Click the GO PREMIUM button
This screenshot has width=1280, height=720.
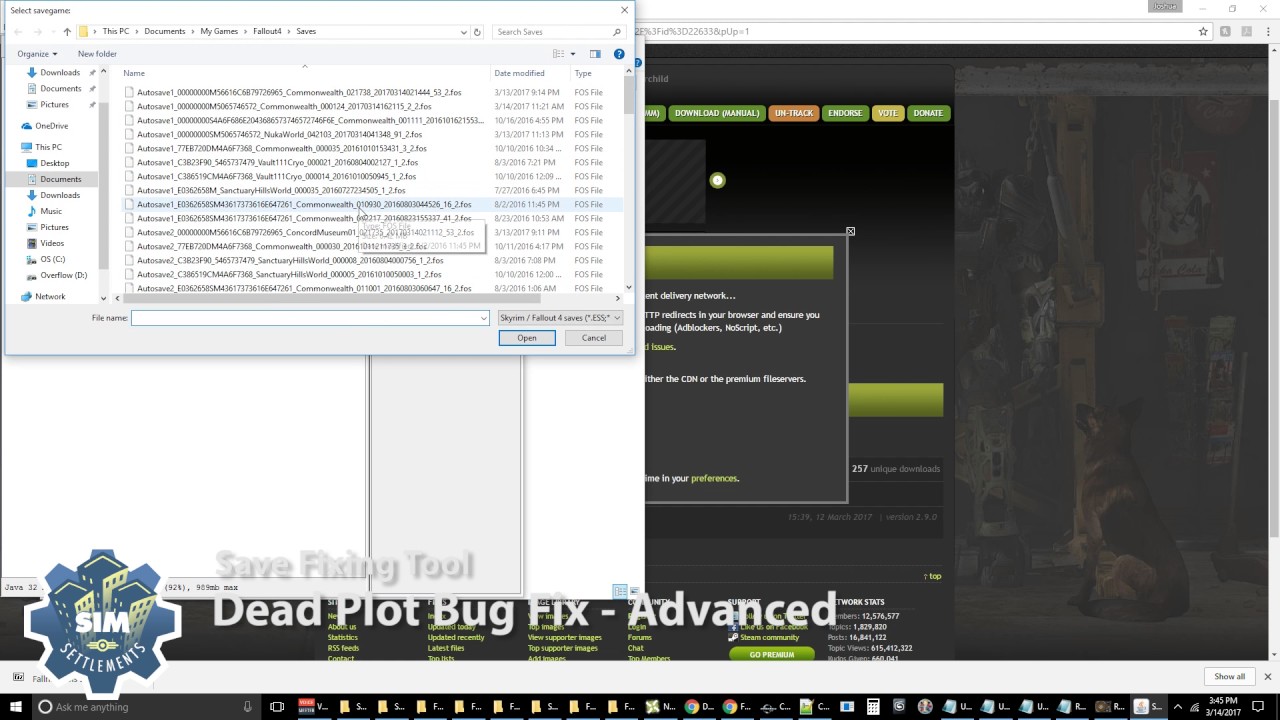coord(772,655)
